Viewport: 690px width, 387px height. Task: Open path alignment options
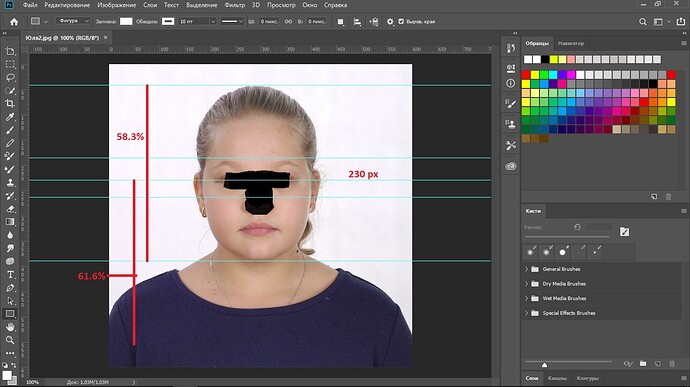[357, 22]
